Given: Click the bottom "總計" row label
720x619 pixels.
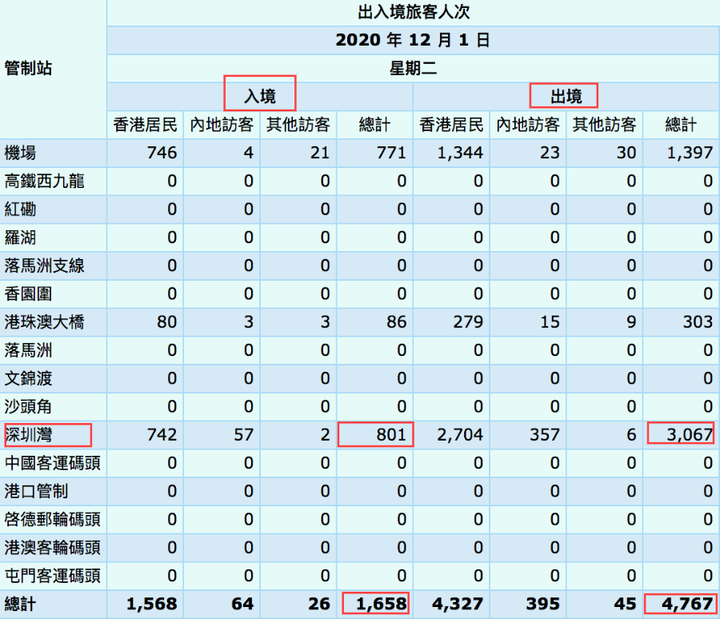Looking at the screenshot, I should pyautogui.click(x=20, y=604).
